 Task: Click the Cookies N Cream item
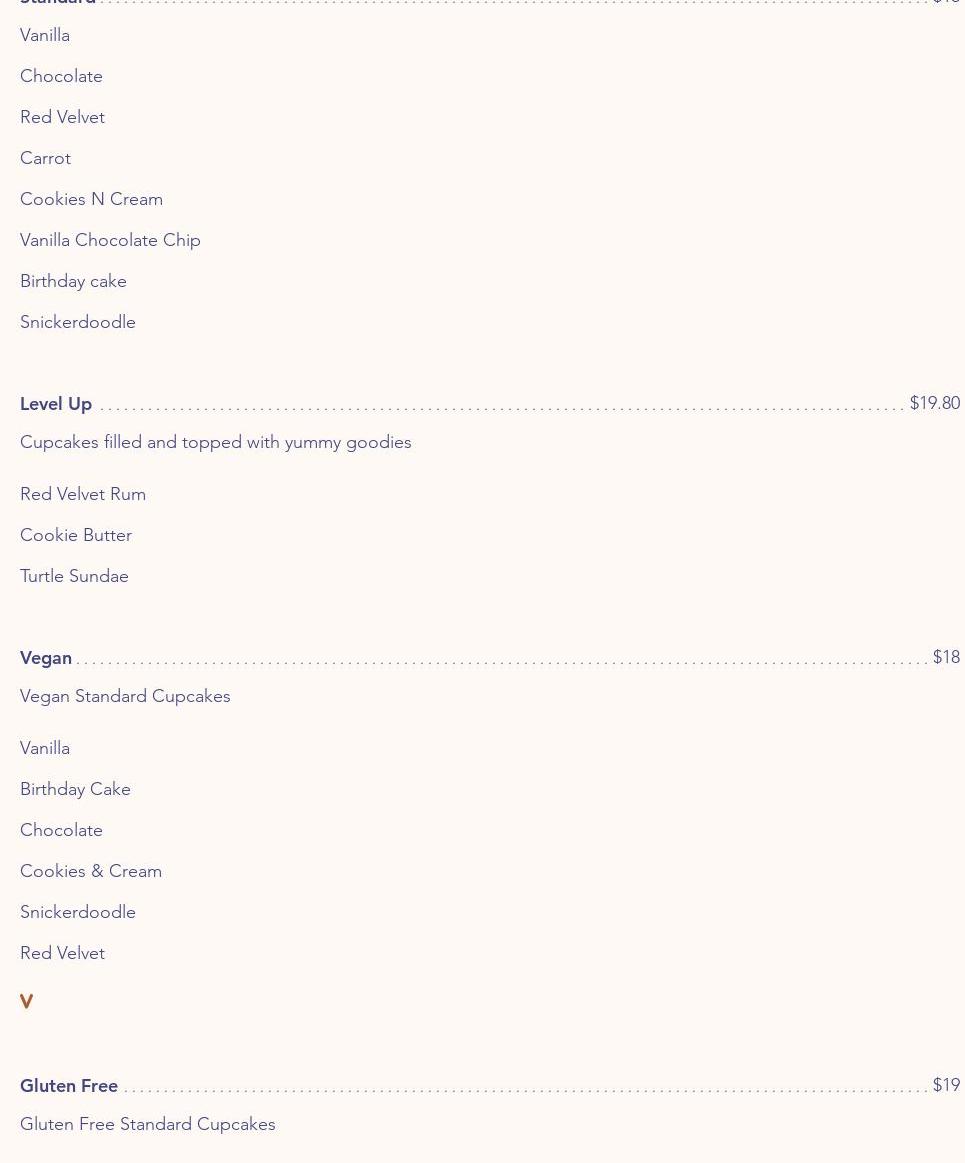(x=91, y=199)
